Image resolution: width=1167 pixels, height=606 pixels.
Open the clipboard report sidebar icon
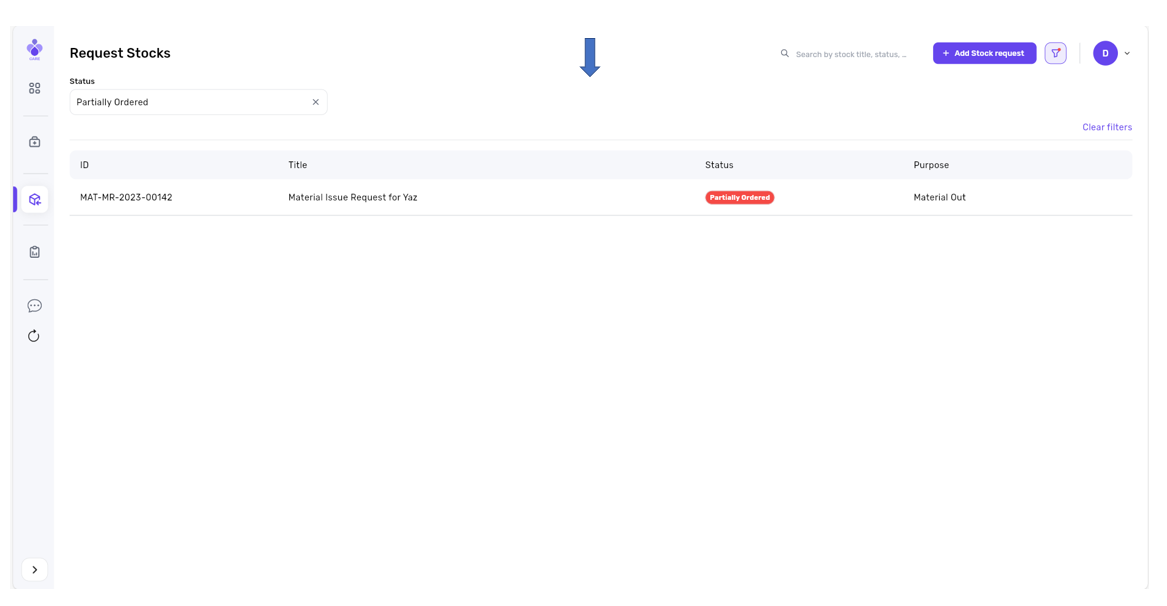pyautogui.click(x=35, y=252)
